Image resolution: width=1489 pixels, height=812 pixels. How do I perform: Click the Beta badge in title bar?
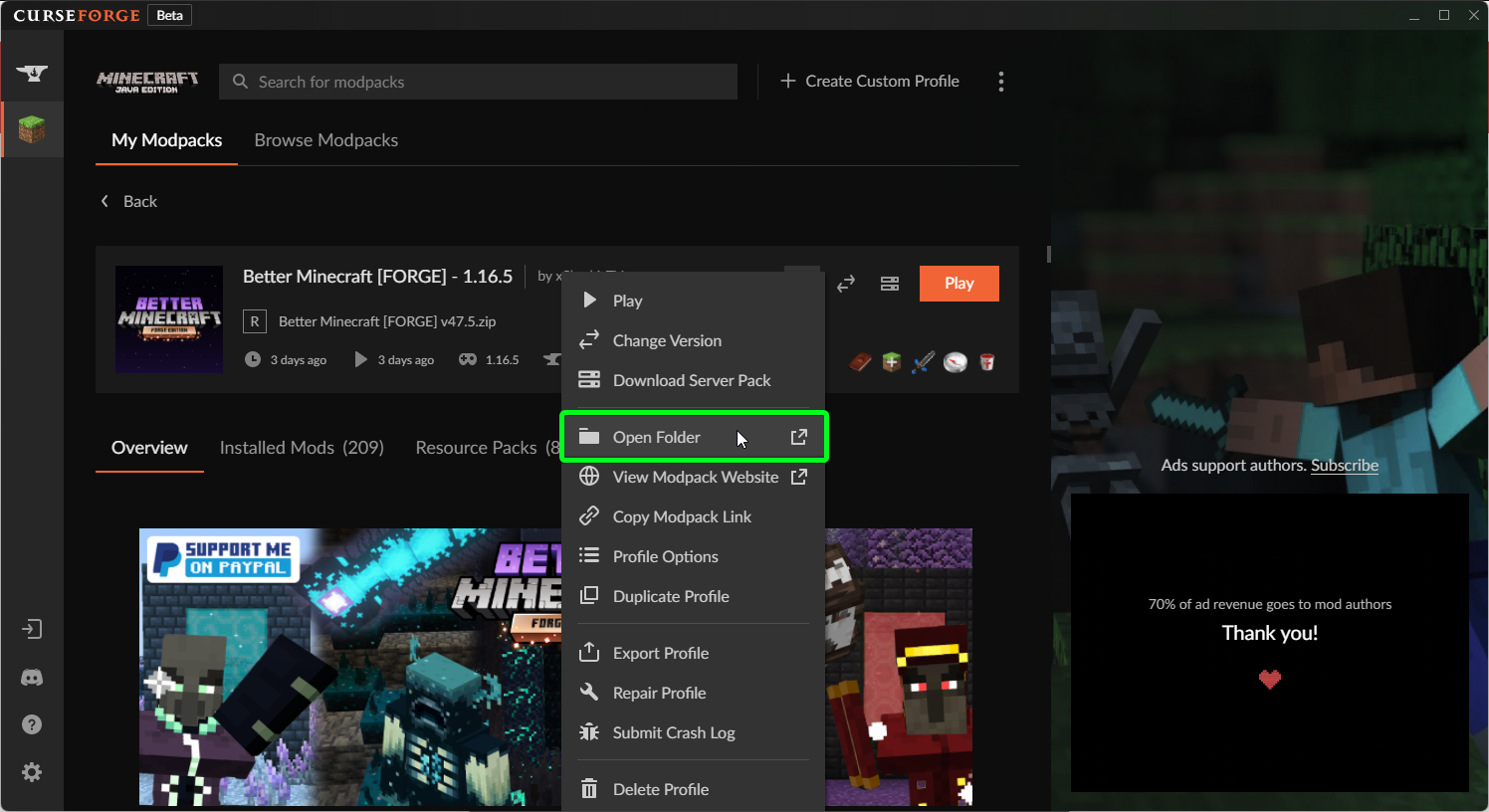click(x=170, y=15)
